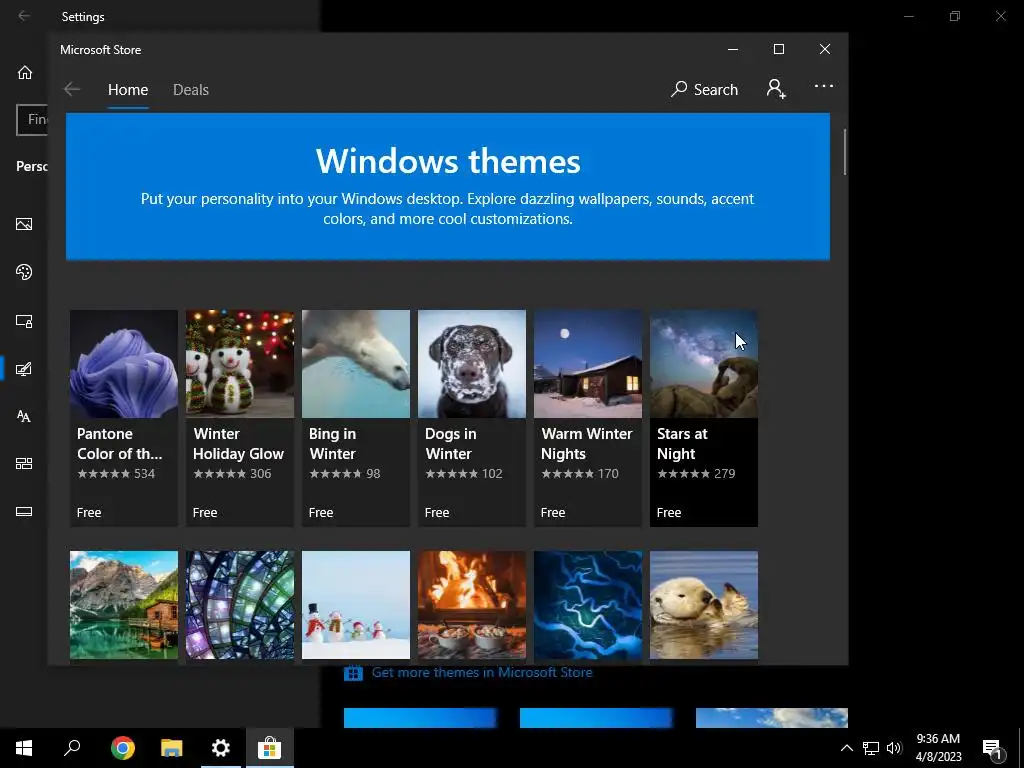The image size is (1024, 768).
Task: Select the blue lightning theme image
Action: click(588, 605)
